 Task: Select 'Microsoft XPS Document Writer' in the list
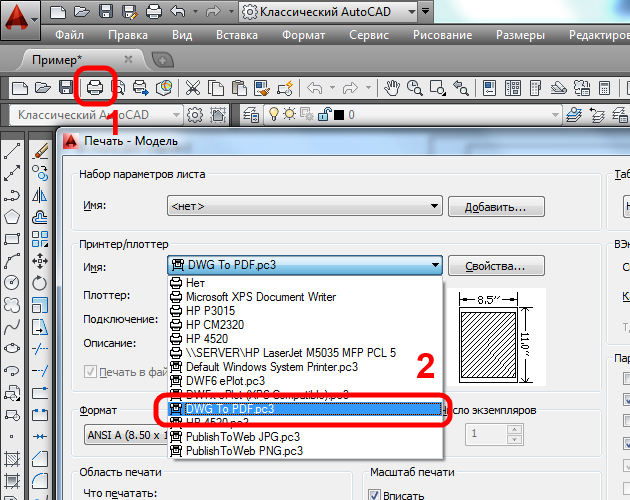305,297
